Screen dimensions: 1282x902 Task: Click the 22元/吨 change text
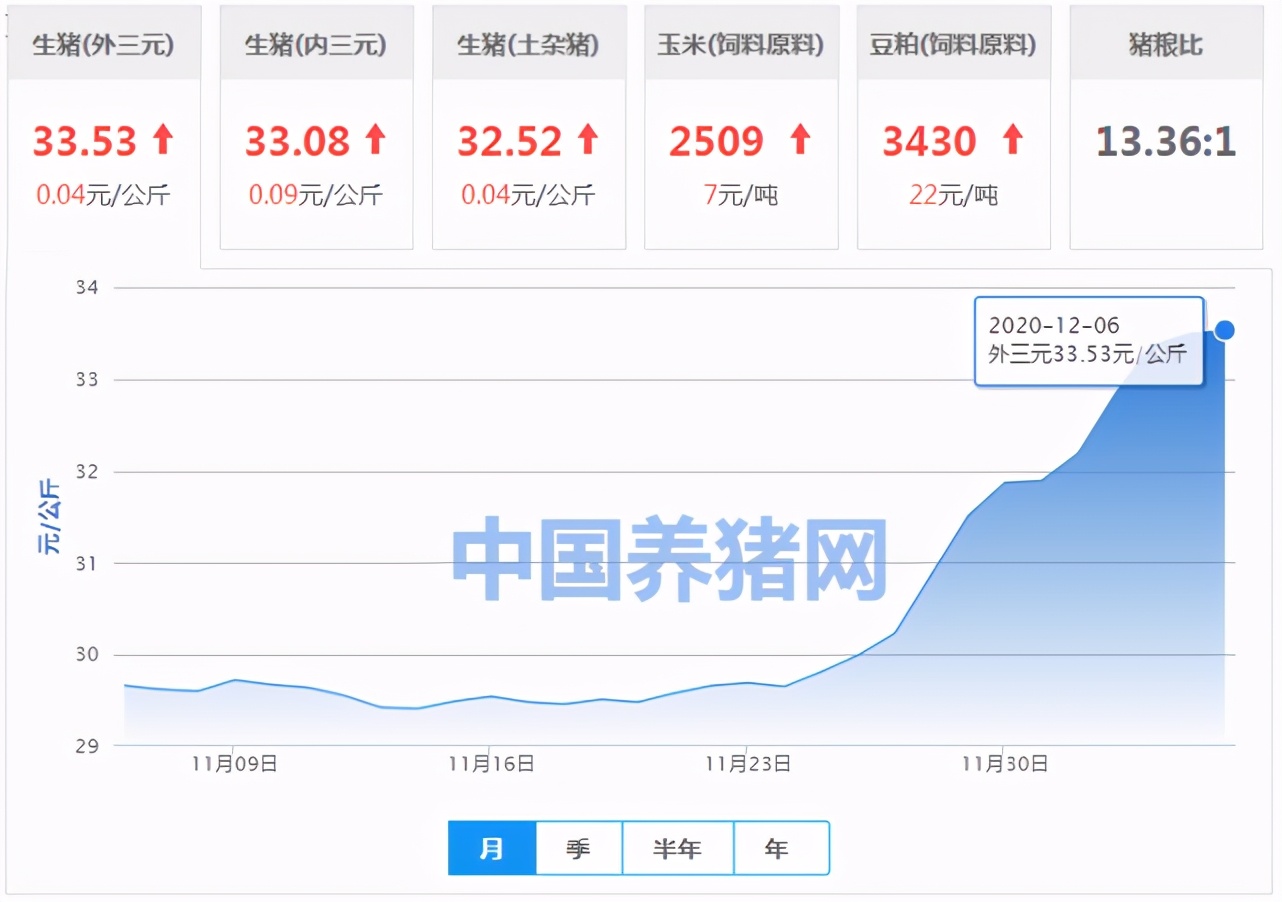953,195
